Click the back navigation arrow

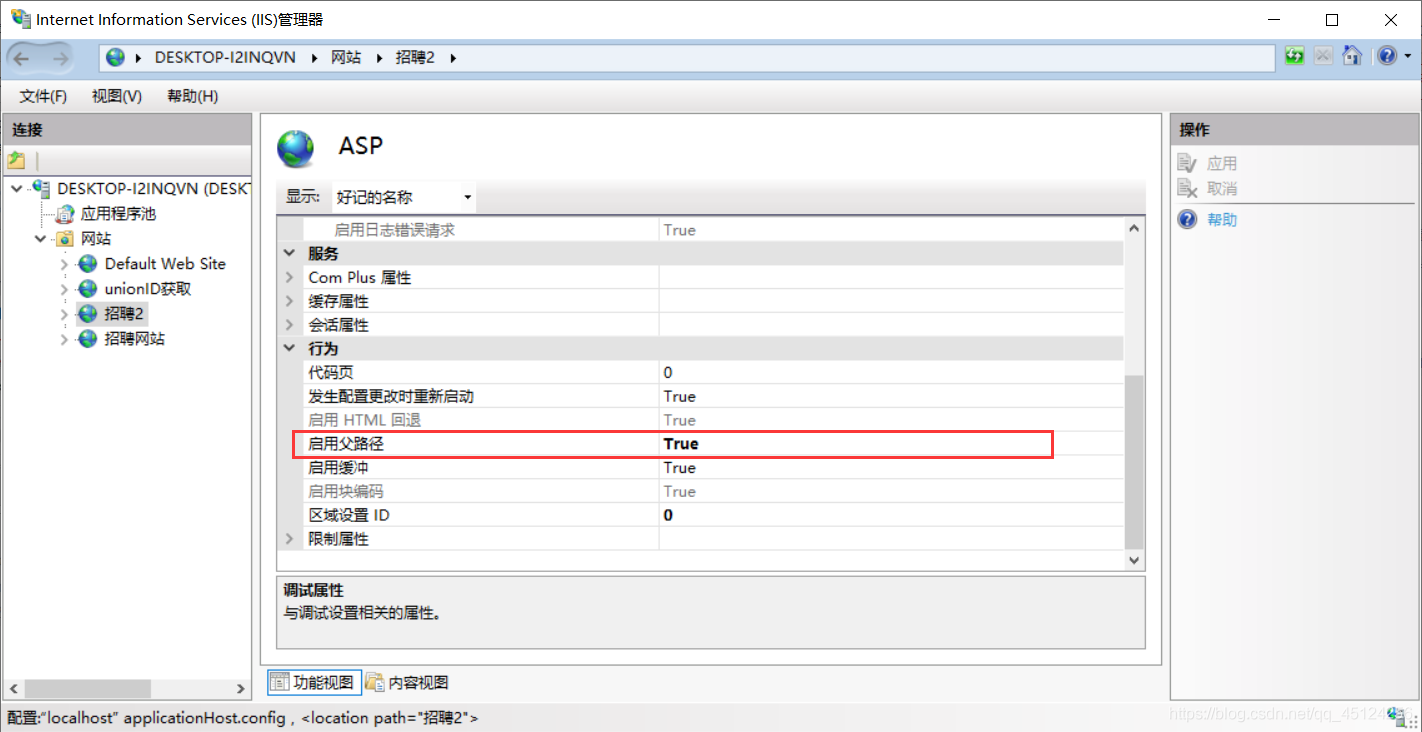tap(22, 58)
